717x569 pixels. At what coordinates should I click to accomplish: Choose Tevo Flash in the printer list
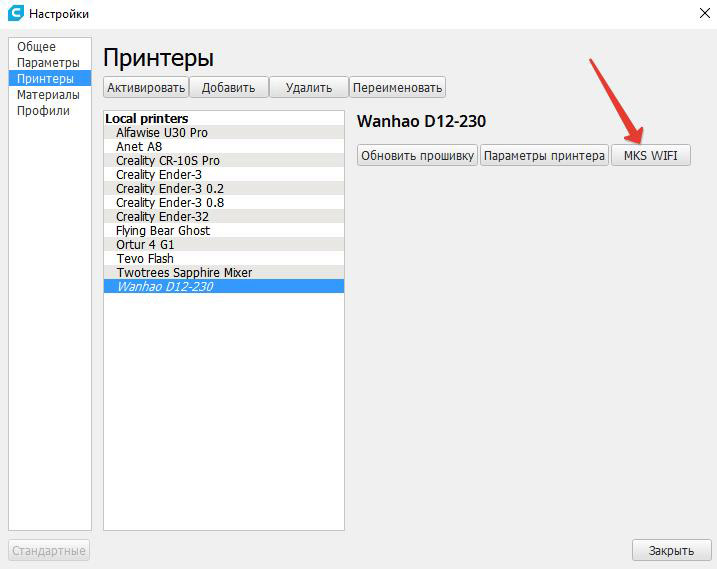145,258
